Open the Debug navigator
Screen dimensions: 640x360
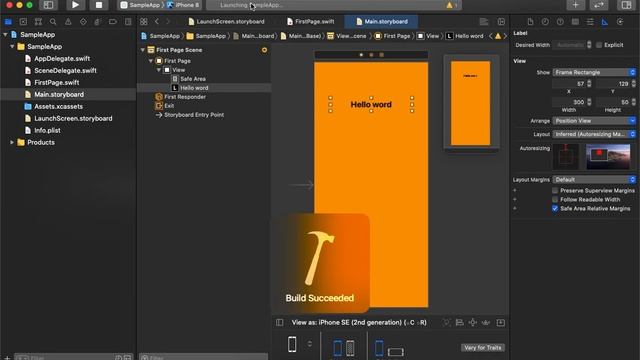98,22
